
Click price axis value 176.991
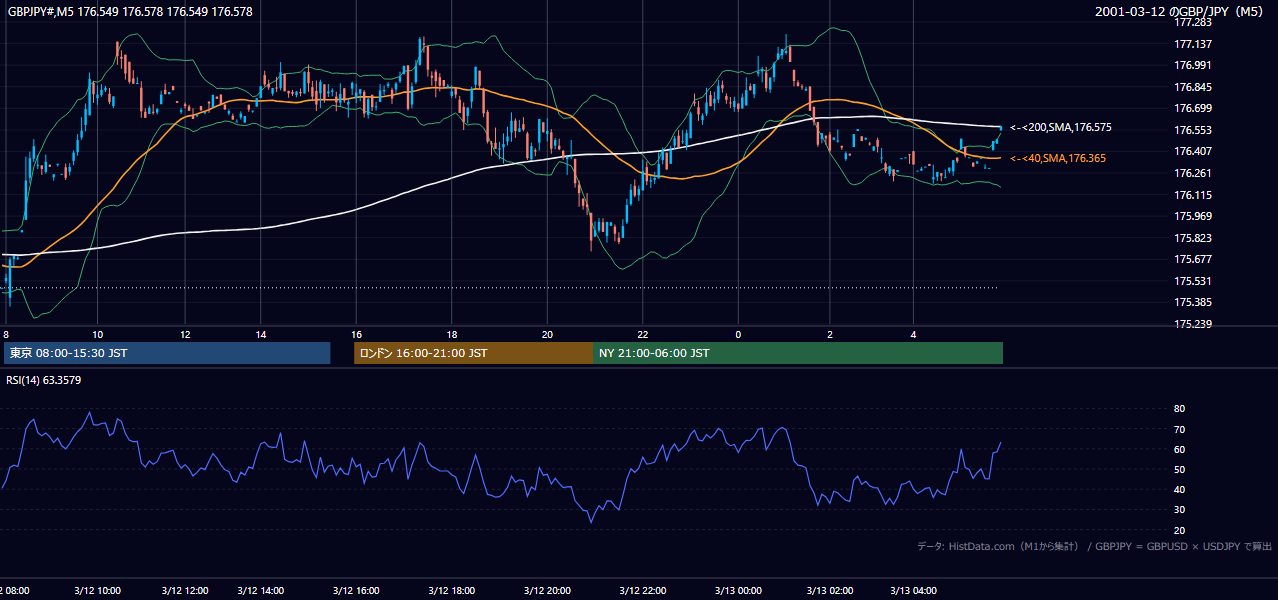tap(1193, 65)
